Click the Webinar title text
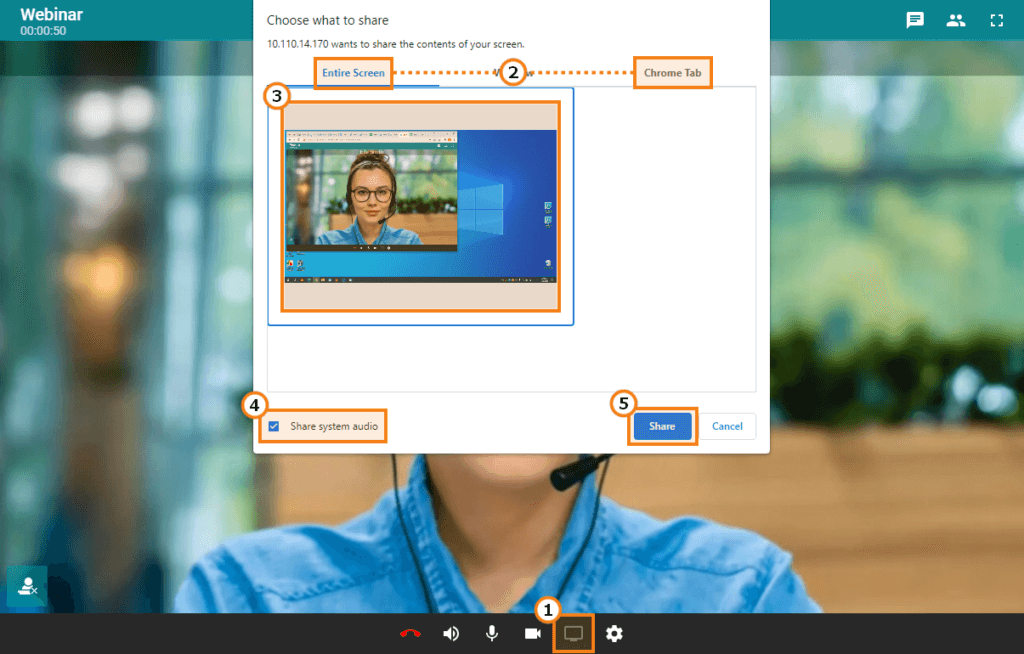Viewport: 1024px width, 654px height. (x=51, y=13)
